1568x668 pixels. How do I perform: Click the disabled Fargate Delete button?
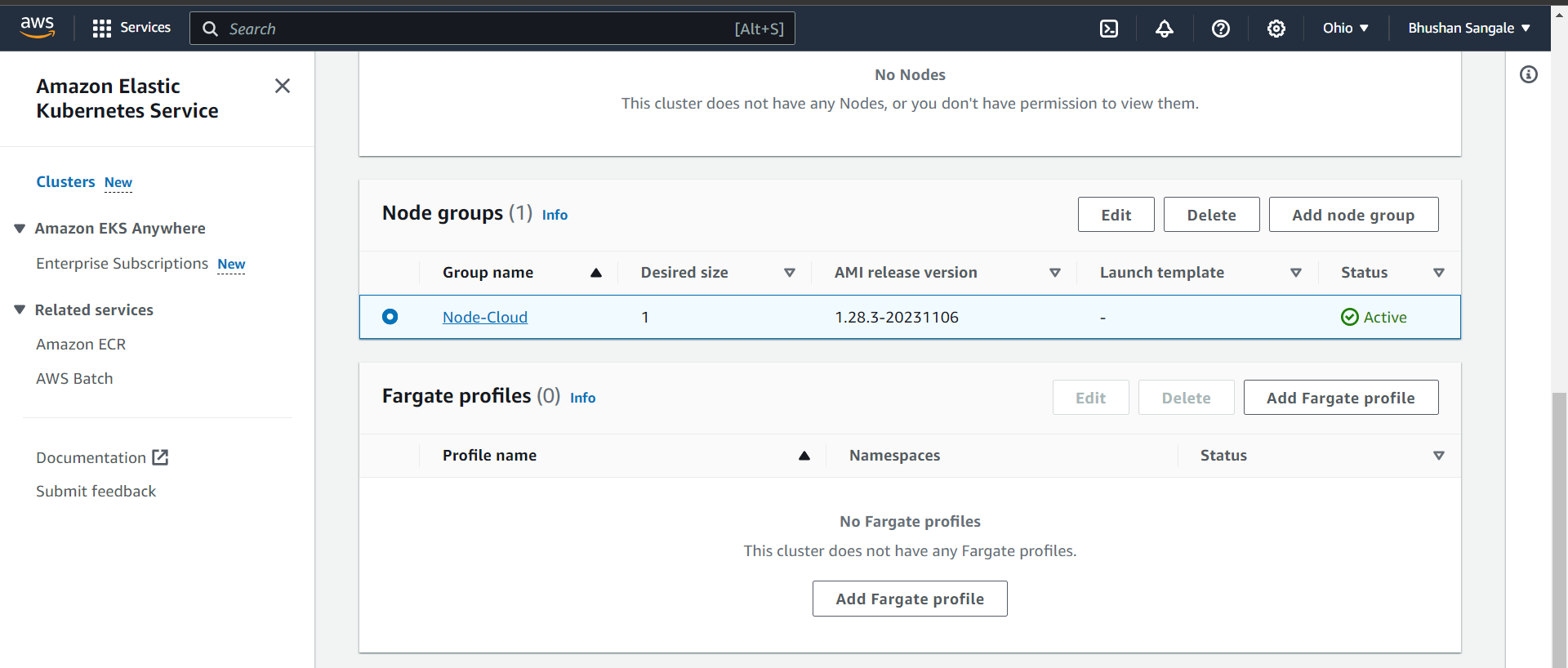click(x=1186, y=398)
